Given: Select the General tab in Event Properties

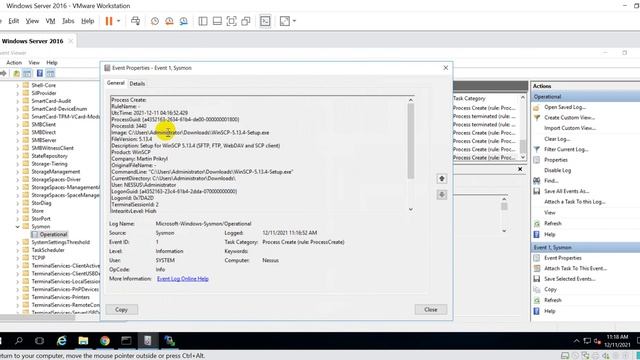Looking at the screenshot, I should point(116,83).
